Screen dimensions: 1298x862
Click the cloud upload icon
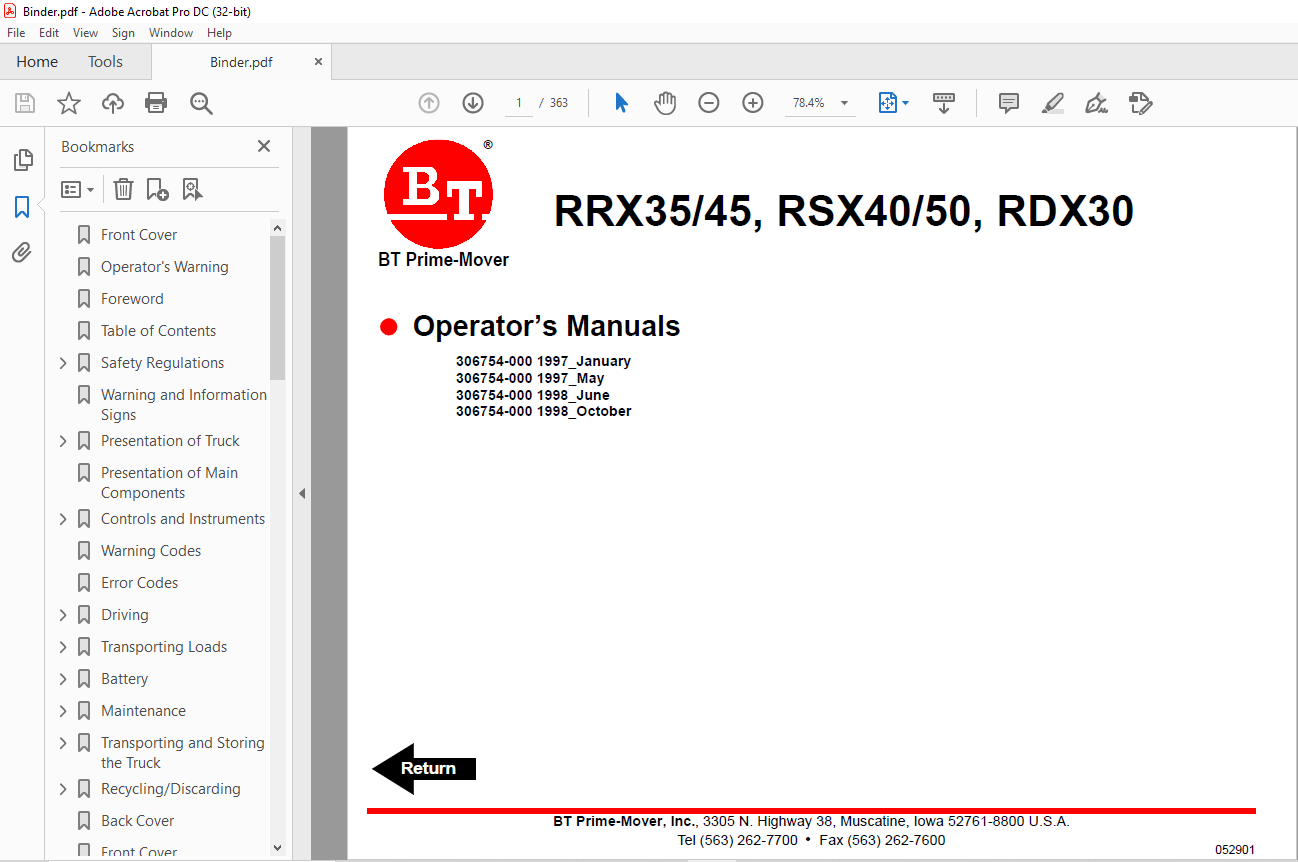coord(113,103)
